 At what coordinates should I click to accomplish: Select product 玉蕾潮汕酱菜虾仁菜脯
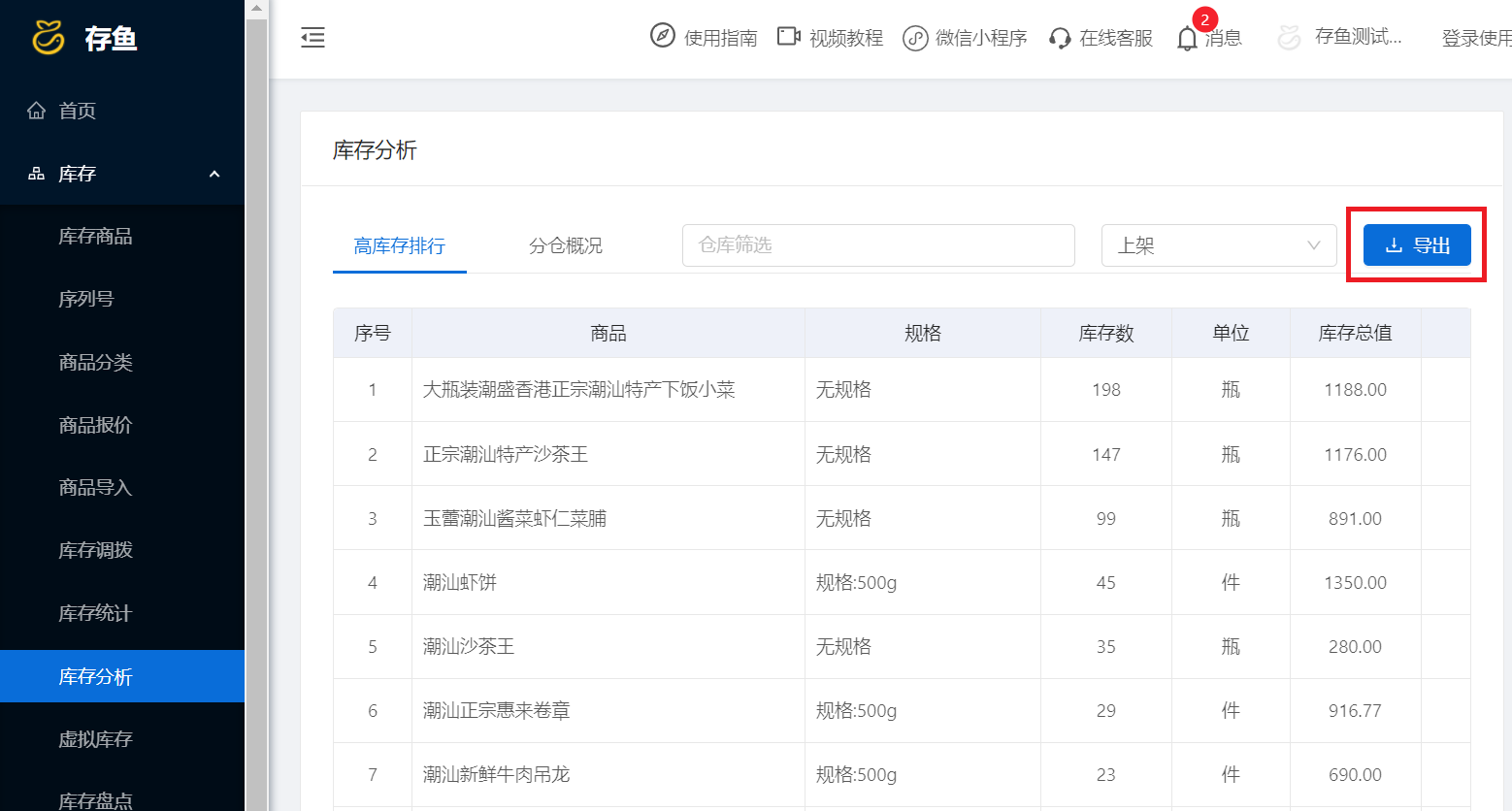click(x=514, y=518)
